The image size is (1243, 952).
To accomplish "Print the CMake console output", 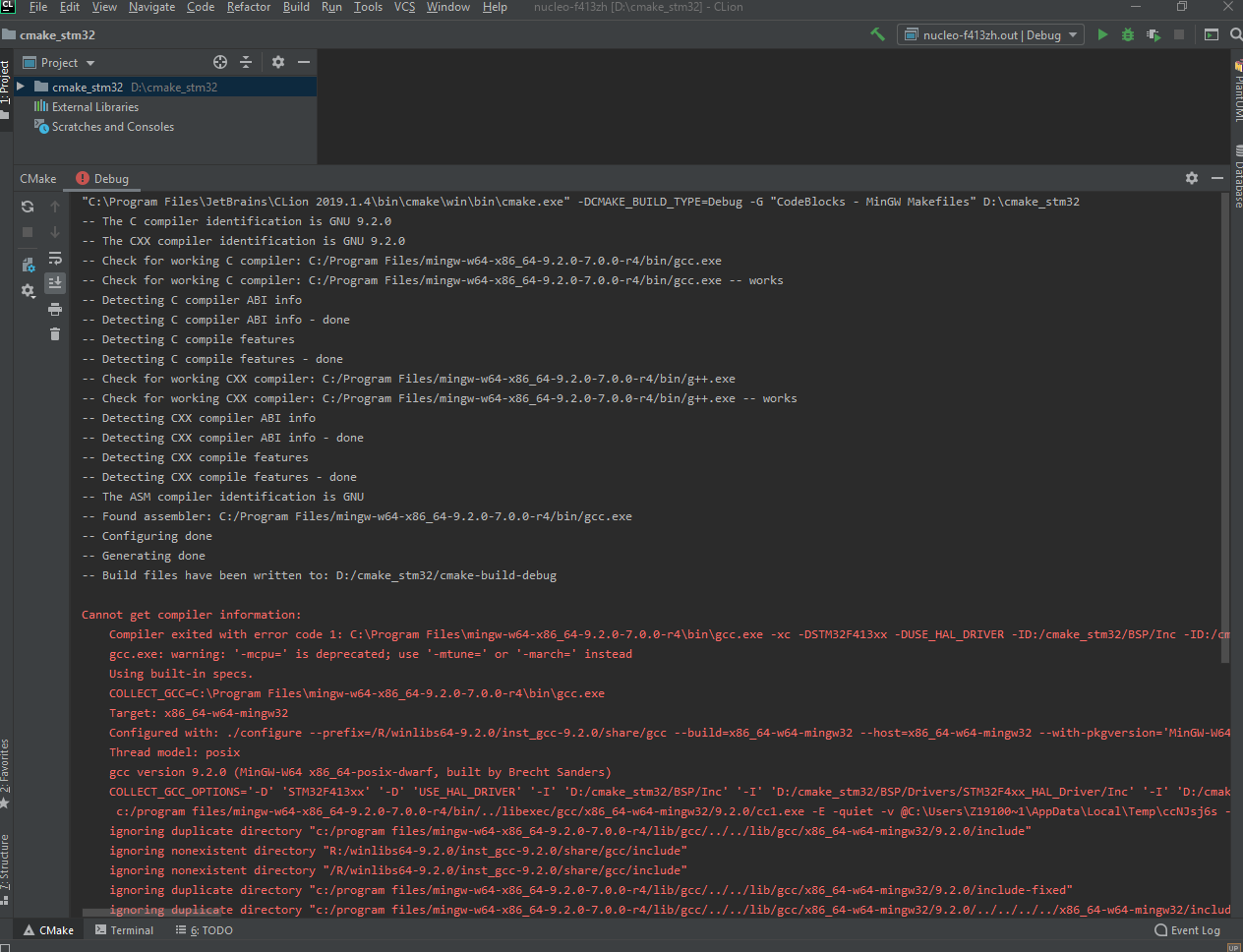I will coord(55,309).
